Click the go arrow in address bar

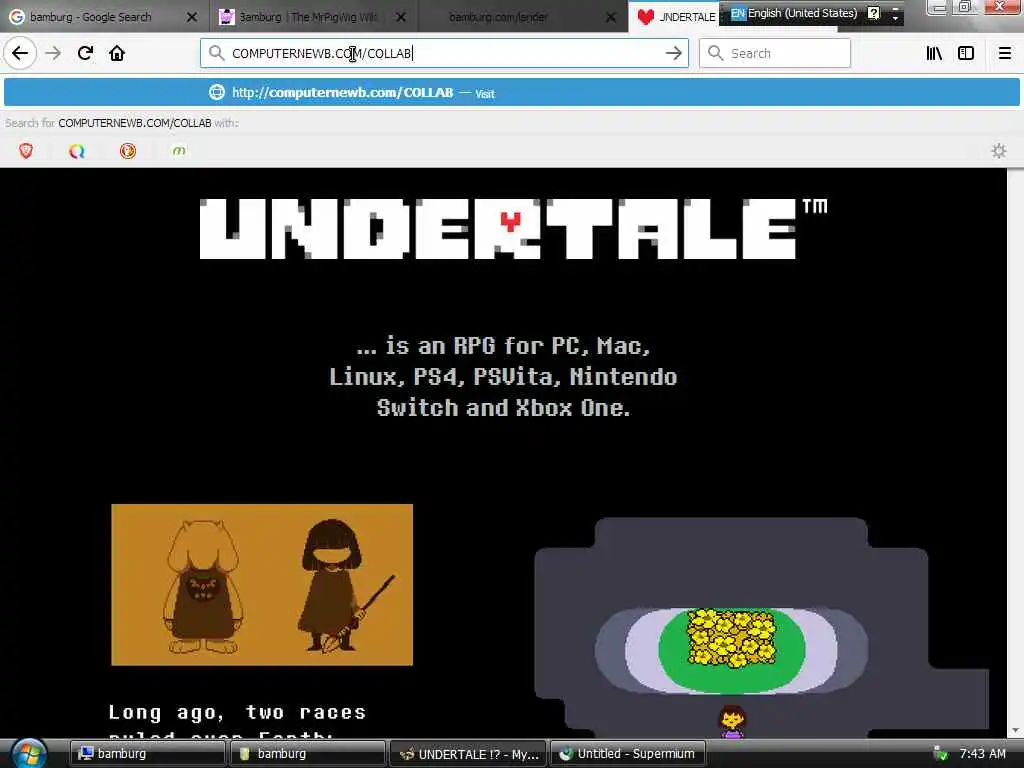pyautogui.click(x=673, y=53)
